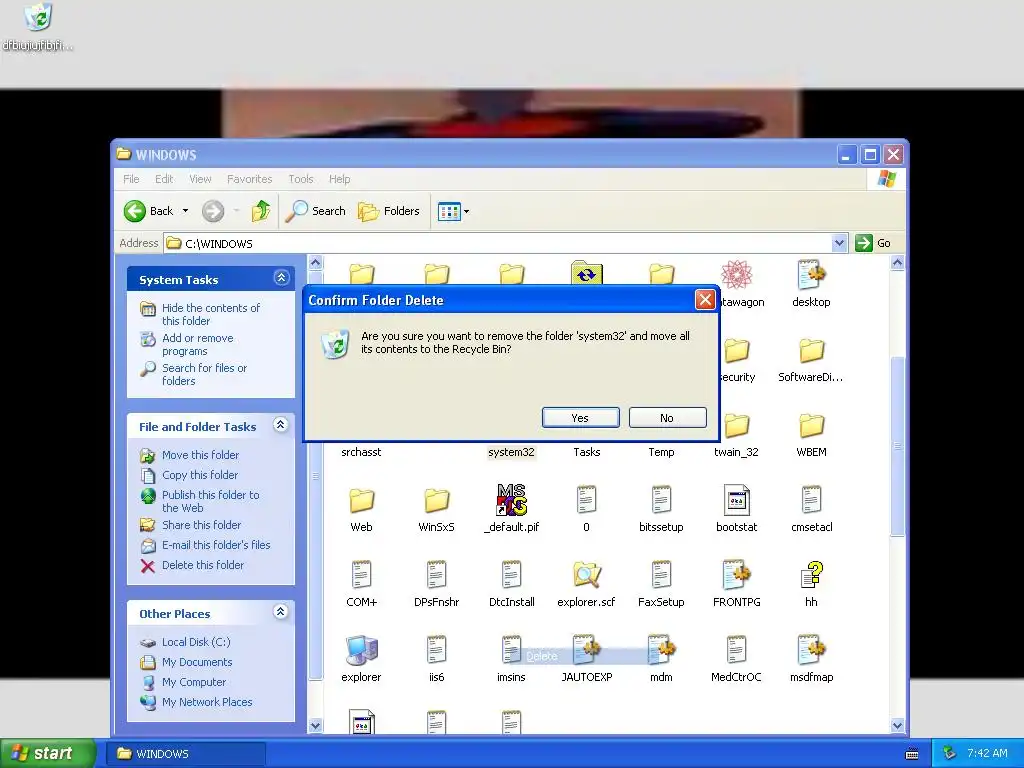
Task: Collapse the File and Folder Tasks panel
Action: [281, 425]
